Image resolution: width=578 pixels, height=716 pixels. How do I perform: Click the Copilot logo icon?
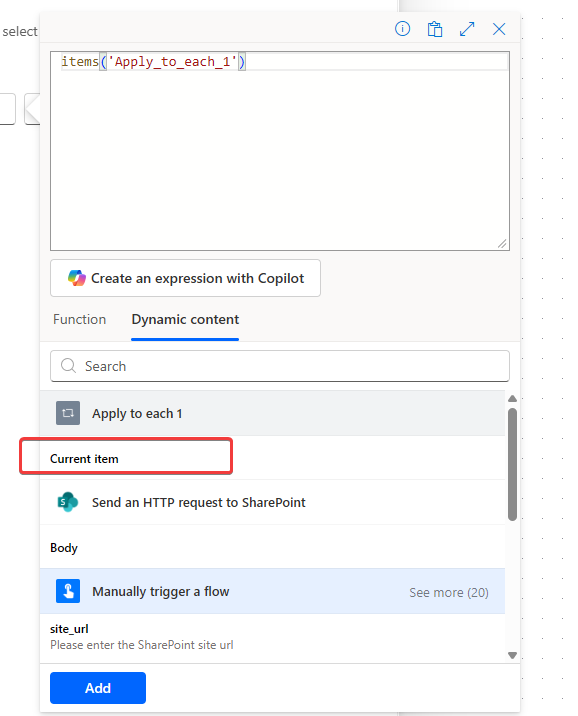77,278
